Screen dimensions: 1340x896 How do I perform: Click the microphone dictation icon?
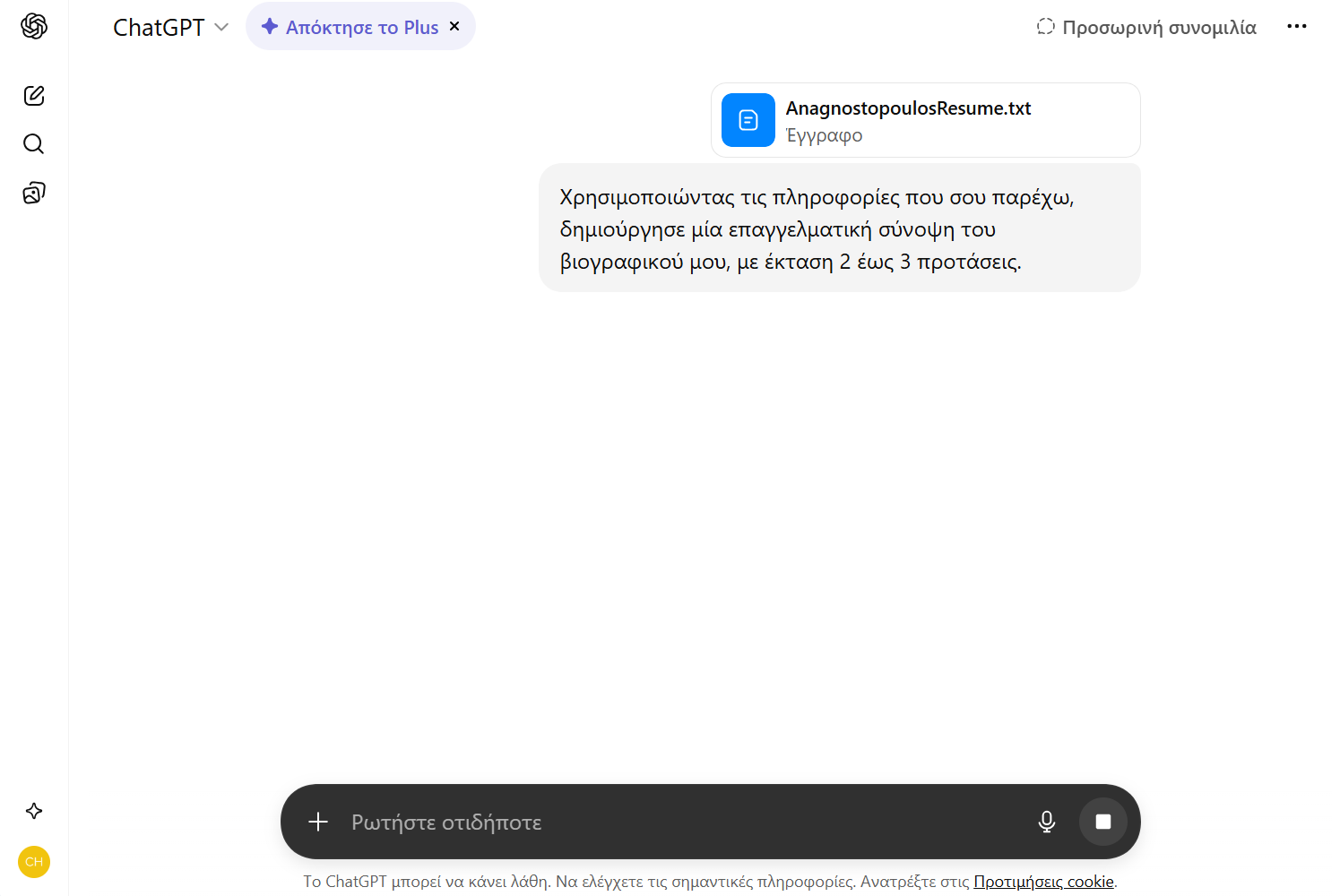click(x=1046, y=822)
